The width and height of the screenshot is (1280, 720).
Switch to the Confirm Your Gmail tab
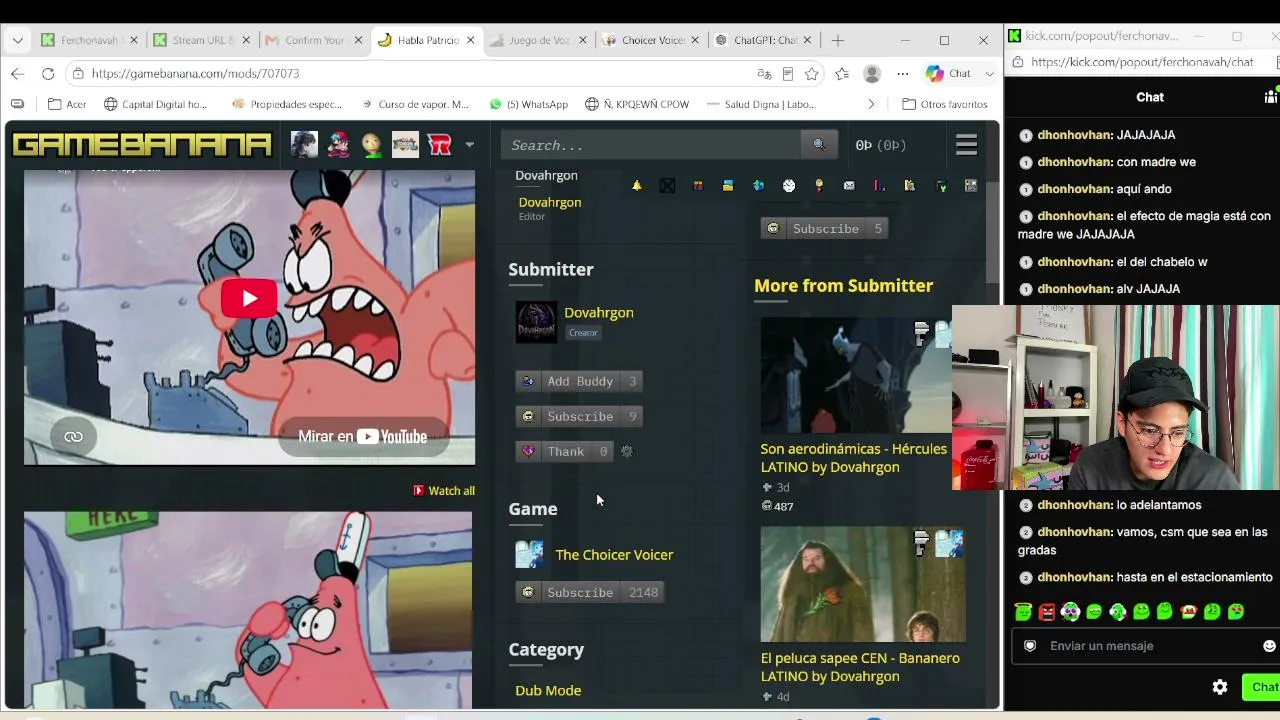[x=314, y=40]
